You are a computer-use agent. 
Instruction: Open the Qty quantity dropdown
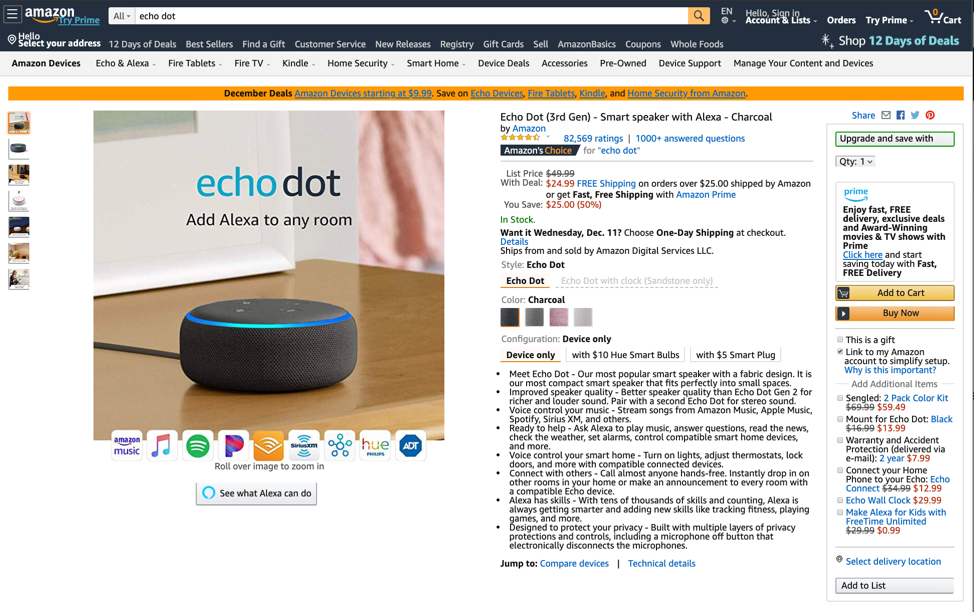coord(855,162)
